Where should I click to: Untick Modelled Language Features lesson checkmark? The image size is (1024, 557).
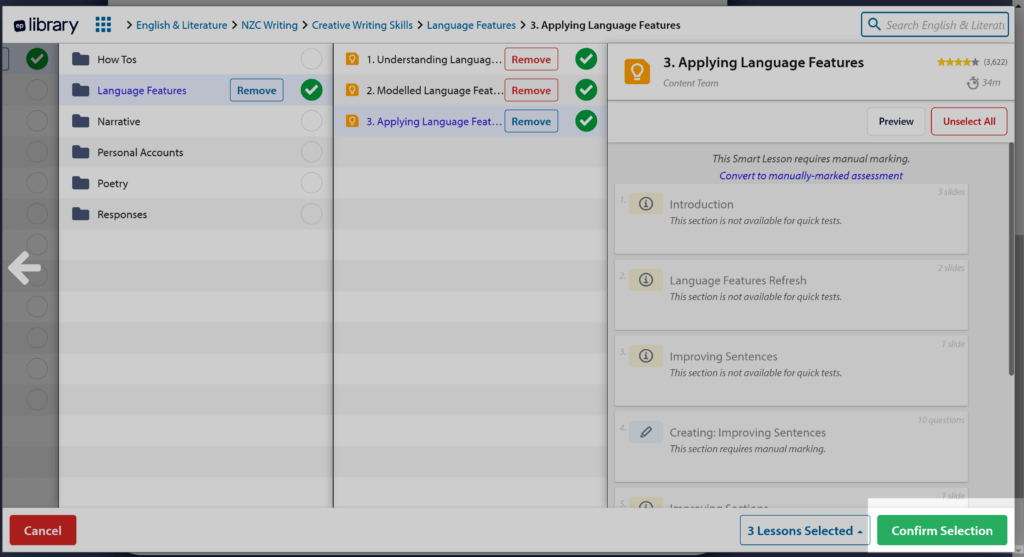pyautogui.click(x=586, y=90)
